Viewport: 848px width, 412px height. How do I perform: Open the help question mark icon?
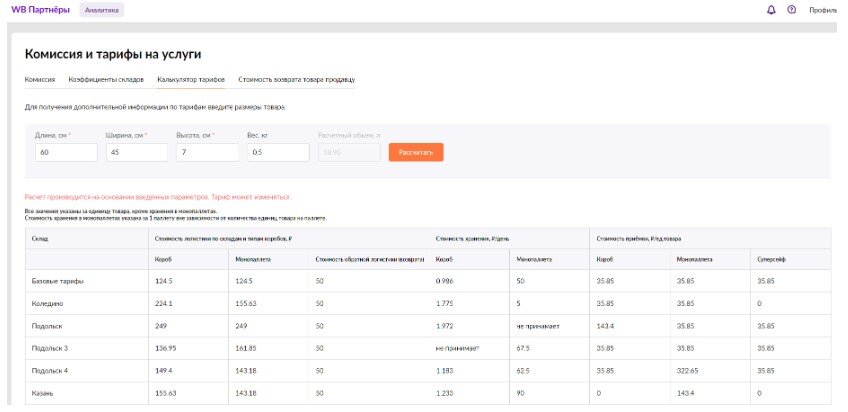[792, 10]
